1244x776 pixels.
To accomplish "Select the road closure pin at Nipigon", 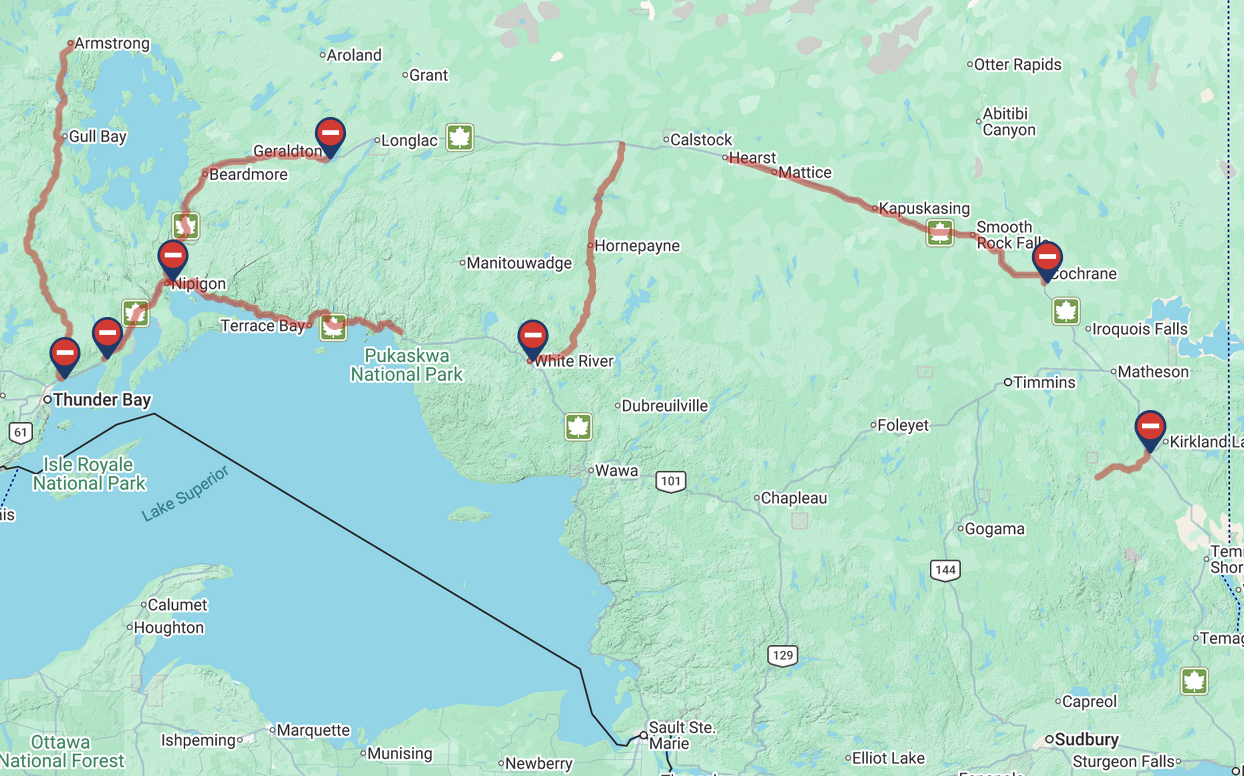I will (173, 260).
